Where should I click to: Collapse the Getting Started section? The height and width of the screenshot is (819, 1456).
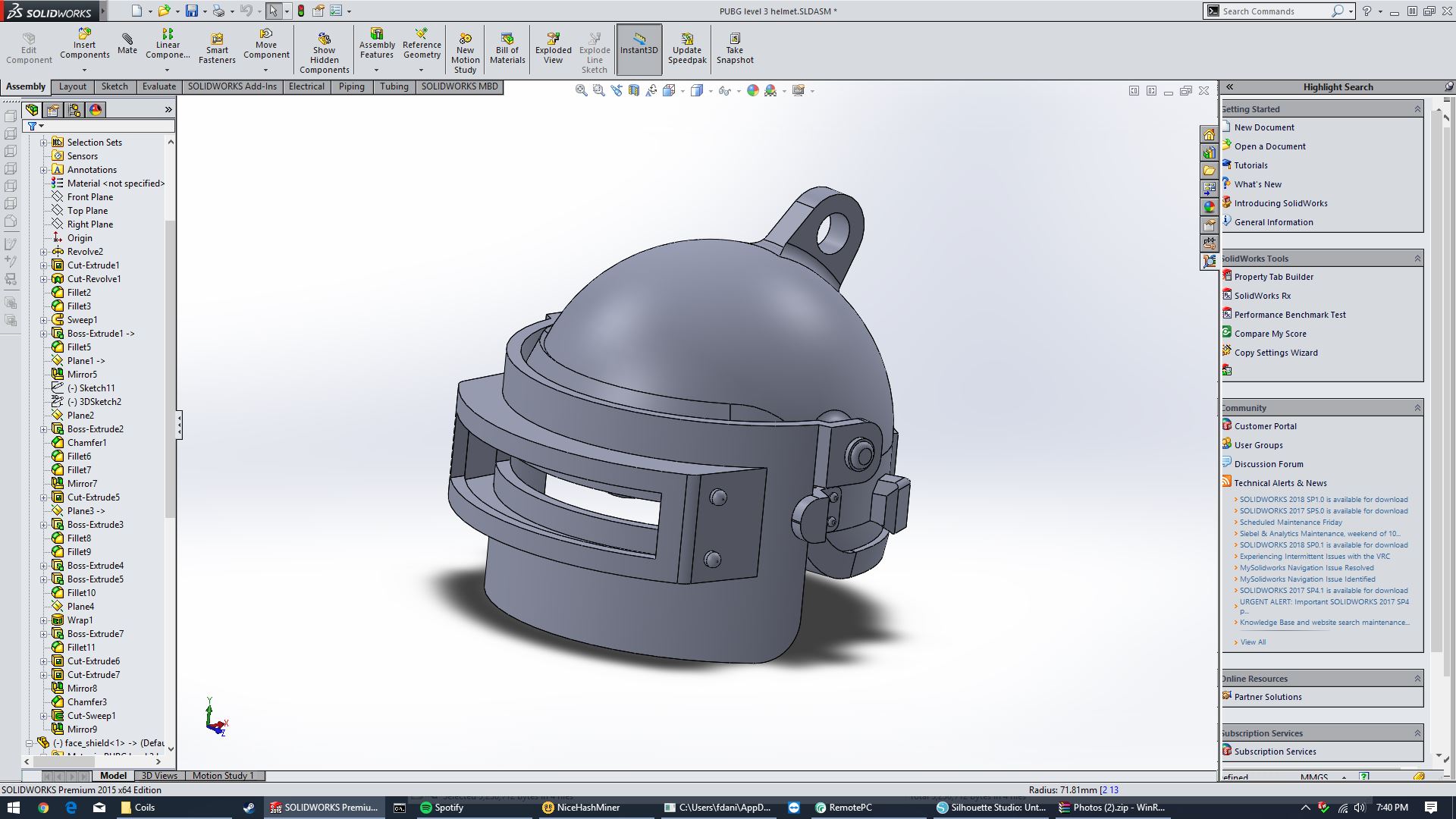click(x=1417, y=109)
